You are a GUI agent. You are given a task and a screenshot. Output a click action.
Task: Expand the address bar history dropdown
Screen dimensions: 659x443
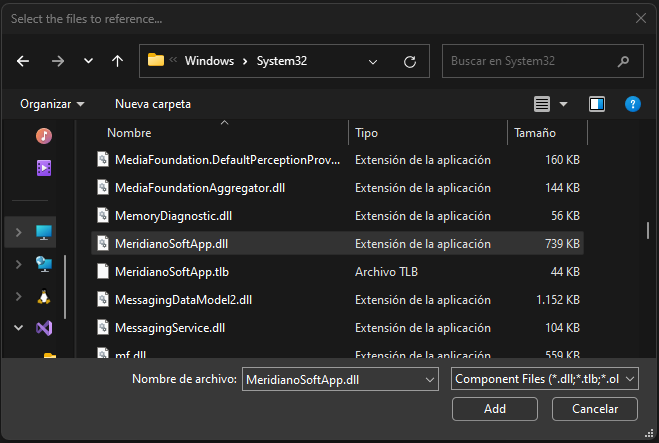pos(373,62)
